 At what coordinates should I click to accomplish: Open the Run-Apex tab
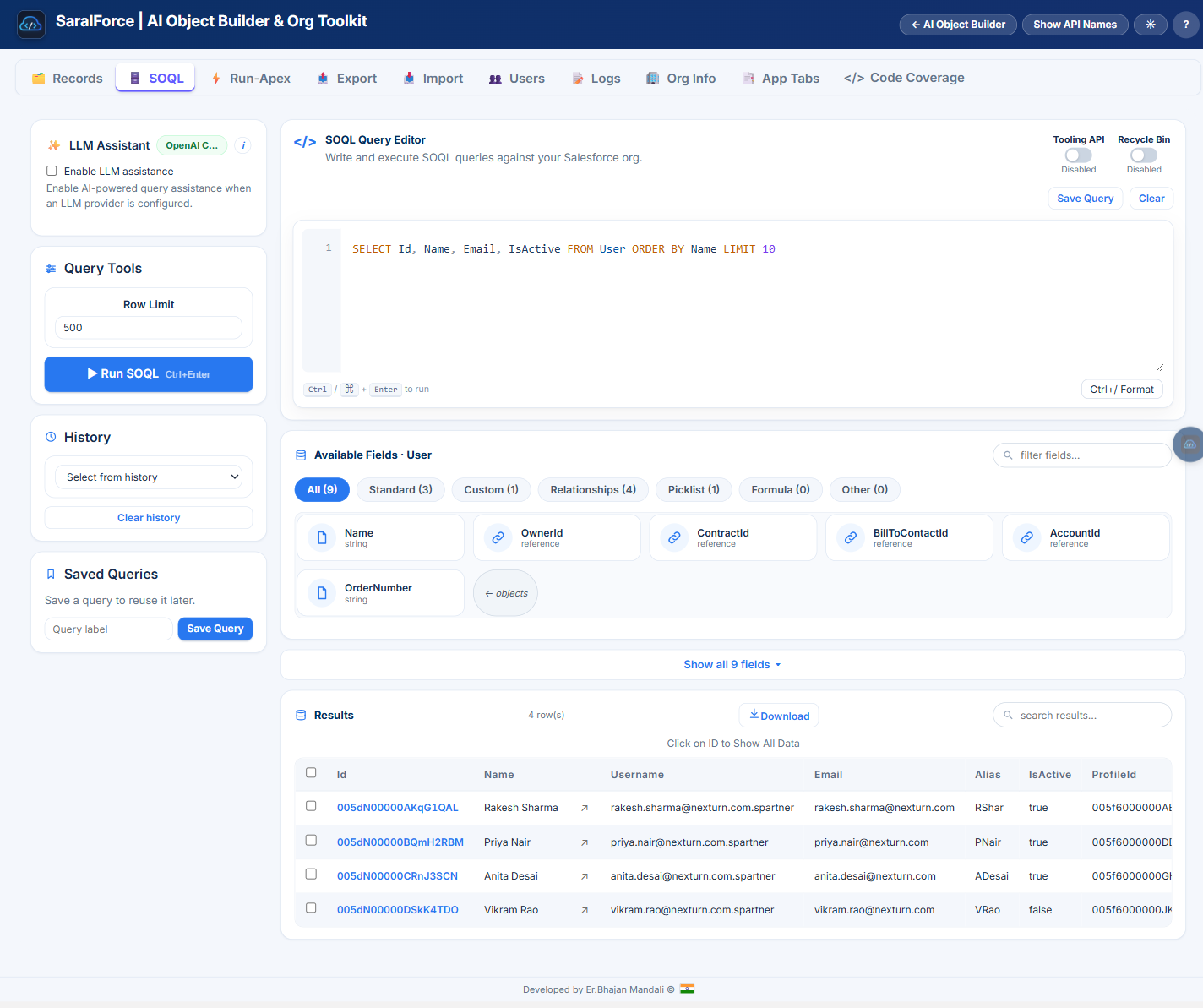(251, 79)
